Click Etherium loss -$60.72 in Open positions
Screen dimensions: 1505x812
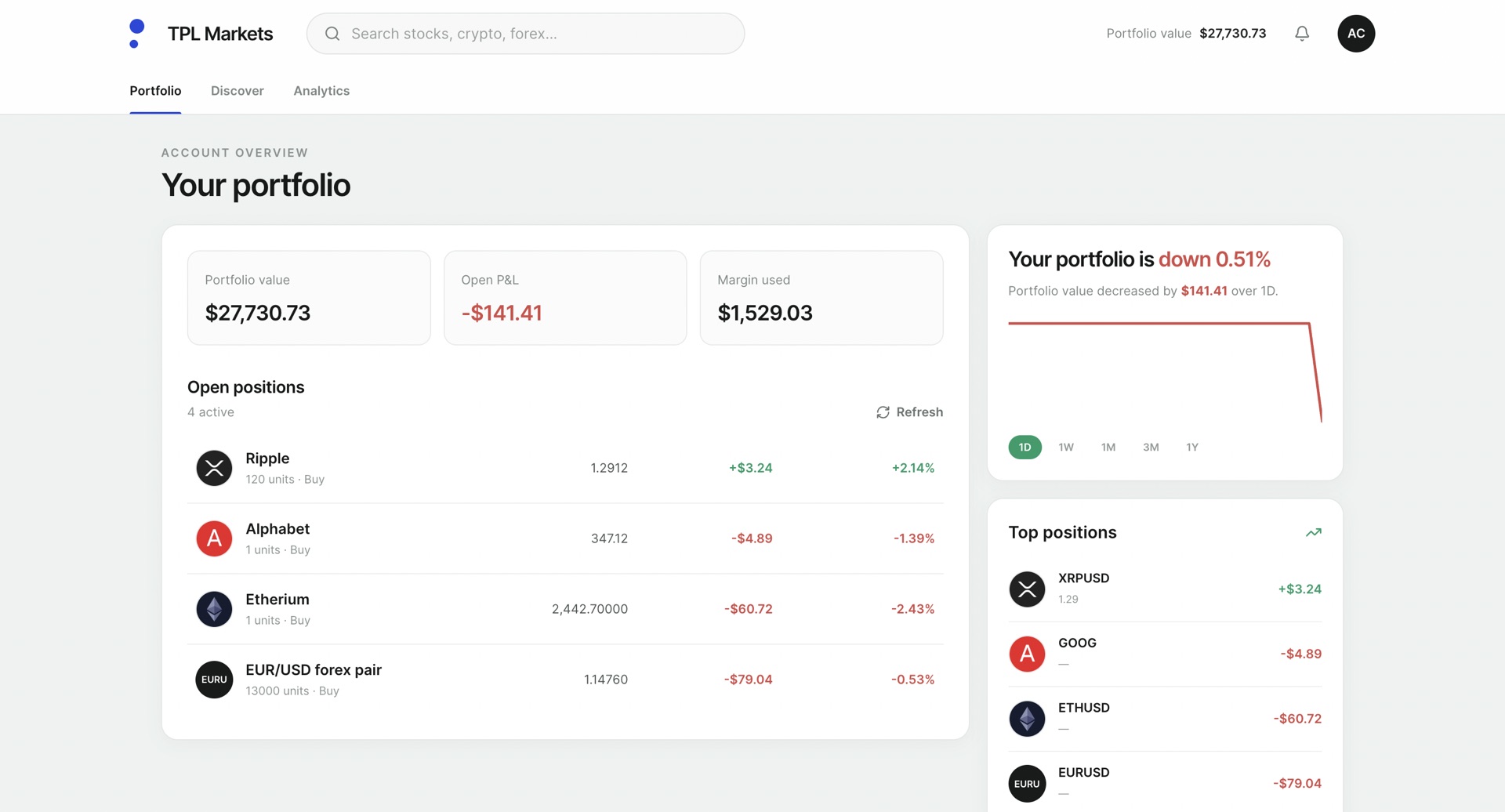[x=749, y=609]
